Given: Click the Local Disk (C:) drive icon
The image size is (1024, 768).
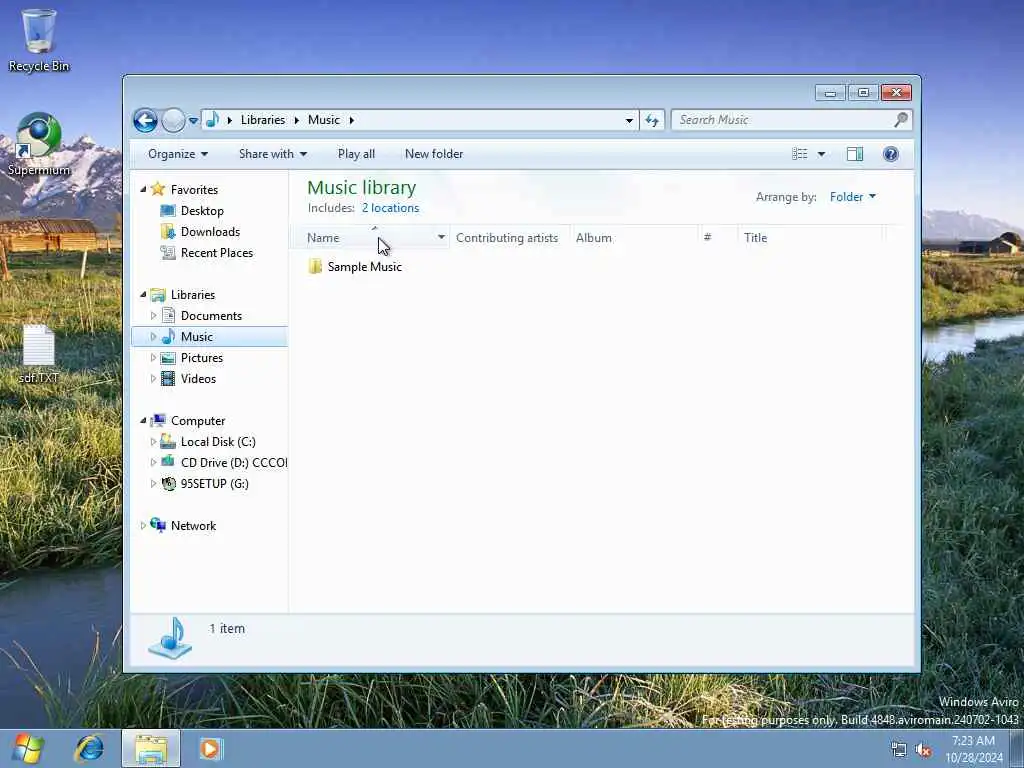Looking at the screenshot, I should pos(168,441).
